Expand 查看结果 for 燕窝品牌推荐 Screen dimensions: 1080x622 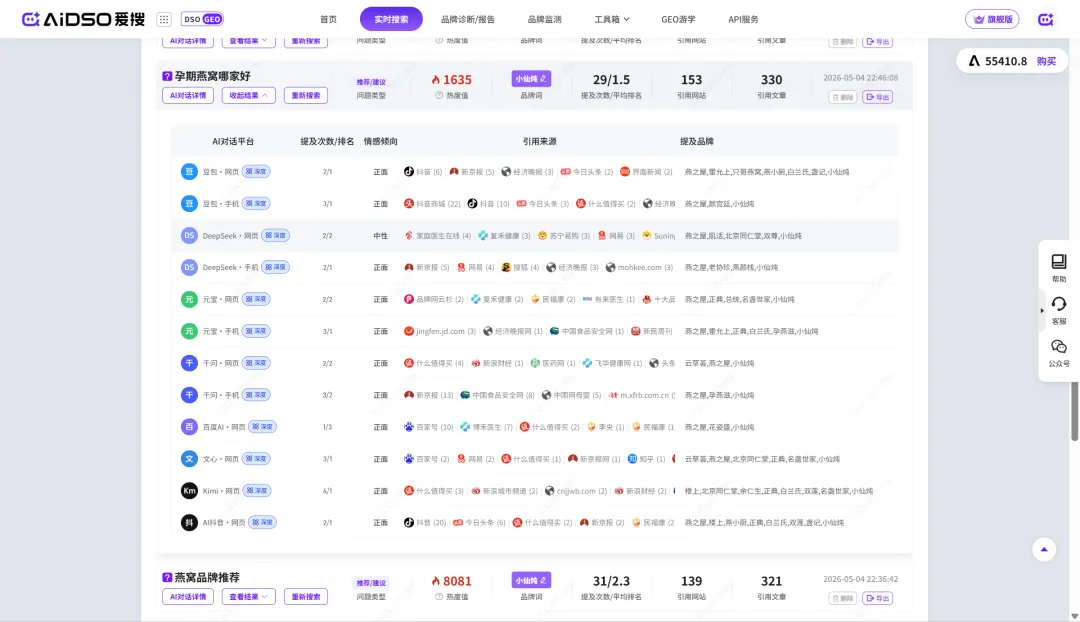click(x=249, y=597)
